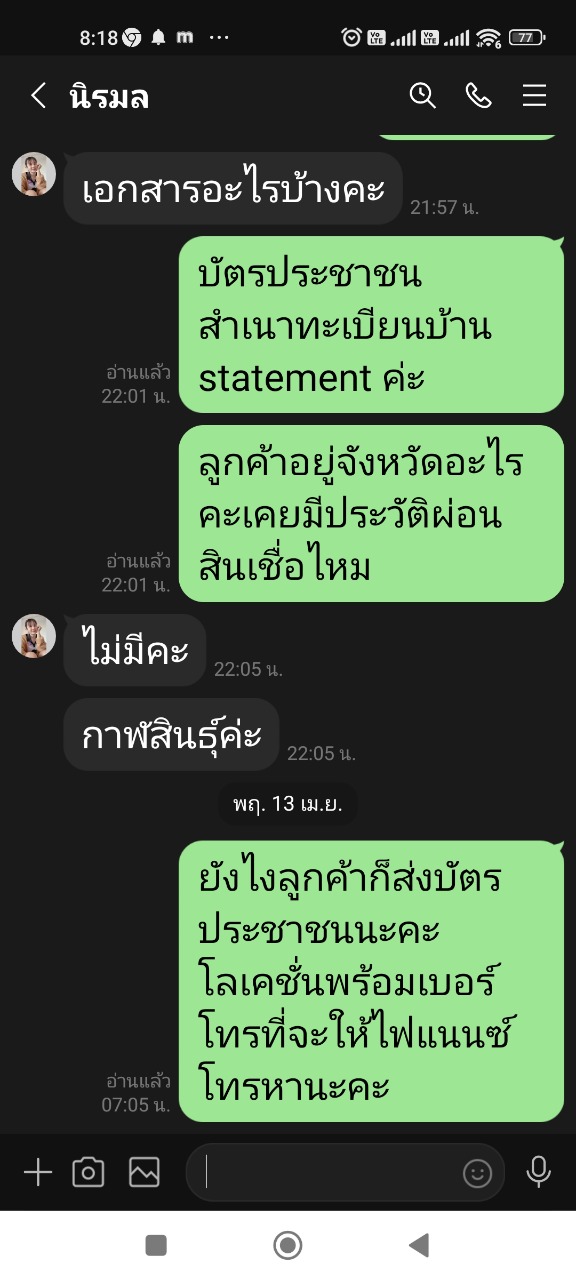Open camera from message bar

pyautogui.click(x=88, y=1172)
